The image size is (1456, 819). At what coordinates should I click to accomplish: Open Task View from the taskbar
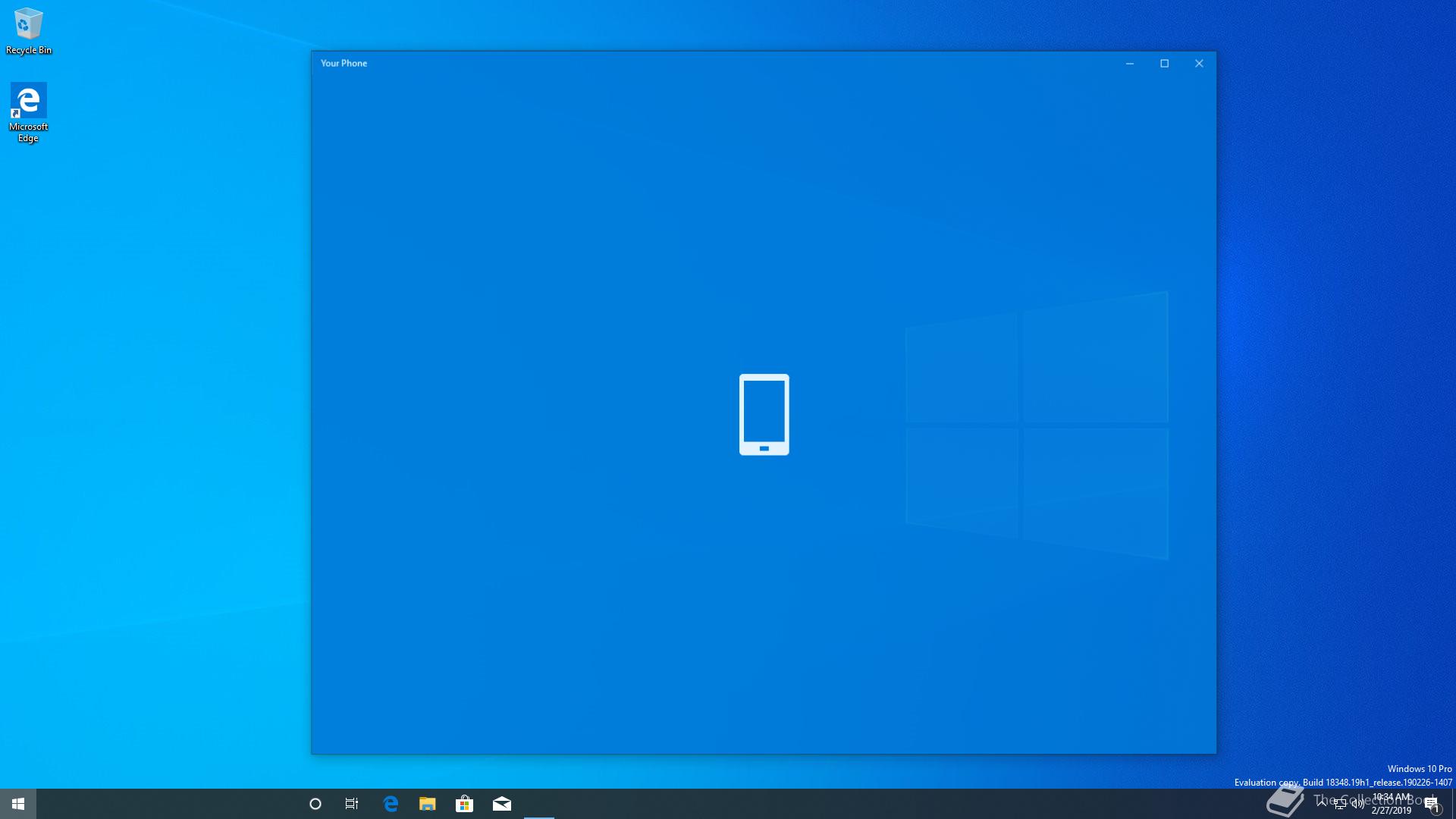click(x=352, y=804)
